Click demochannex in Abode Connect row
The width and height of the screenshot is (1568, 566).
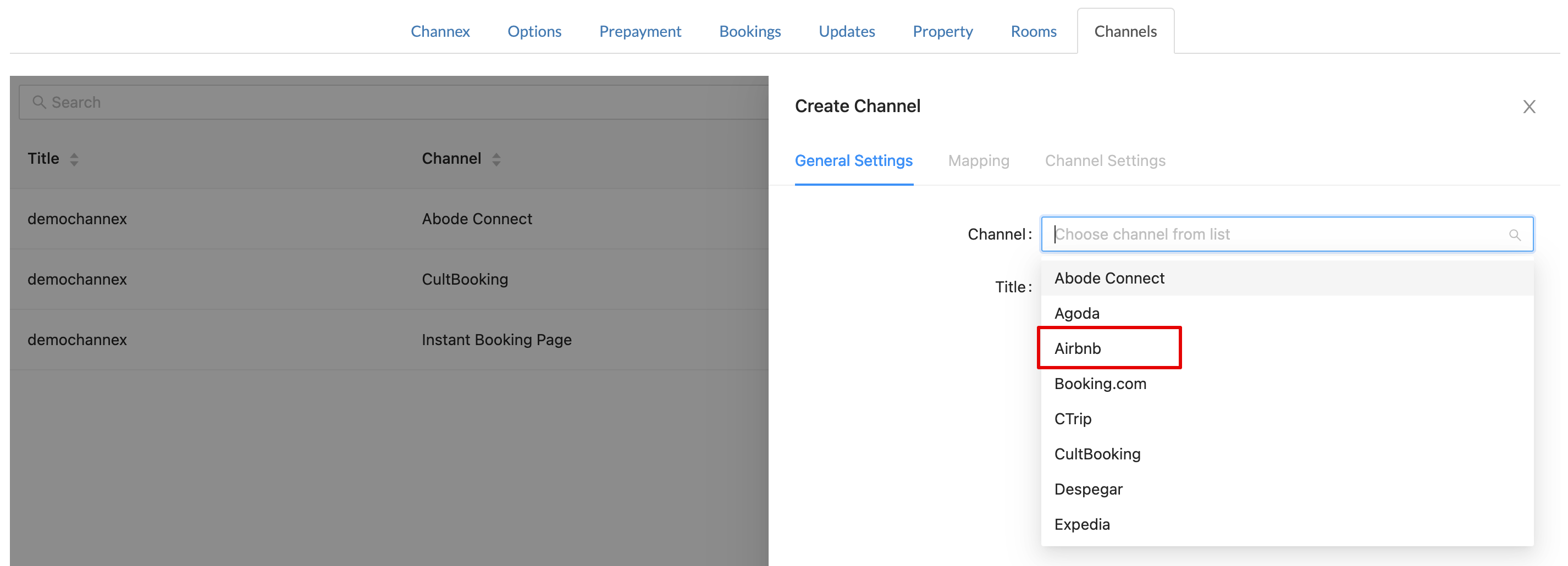coord(78,219)
